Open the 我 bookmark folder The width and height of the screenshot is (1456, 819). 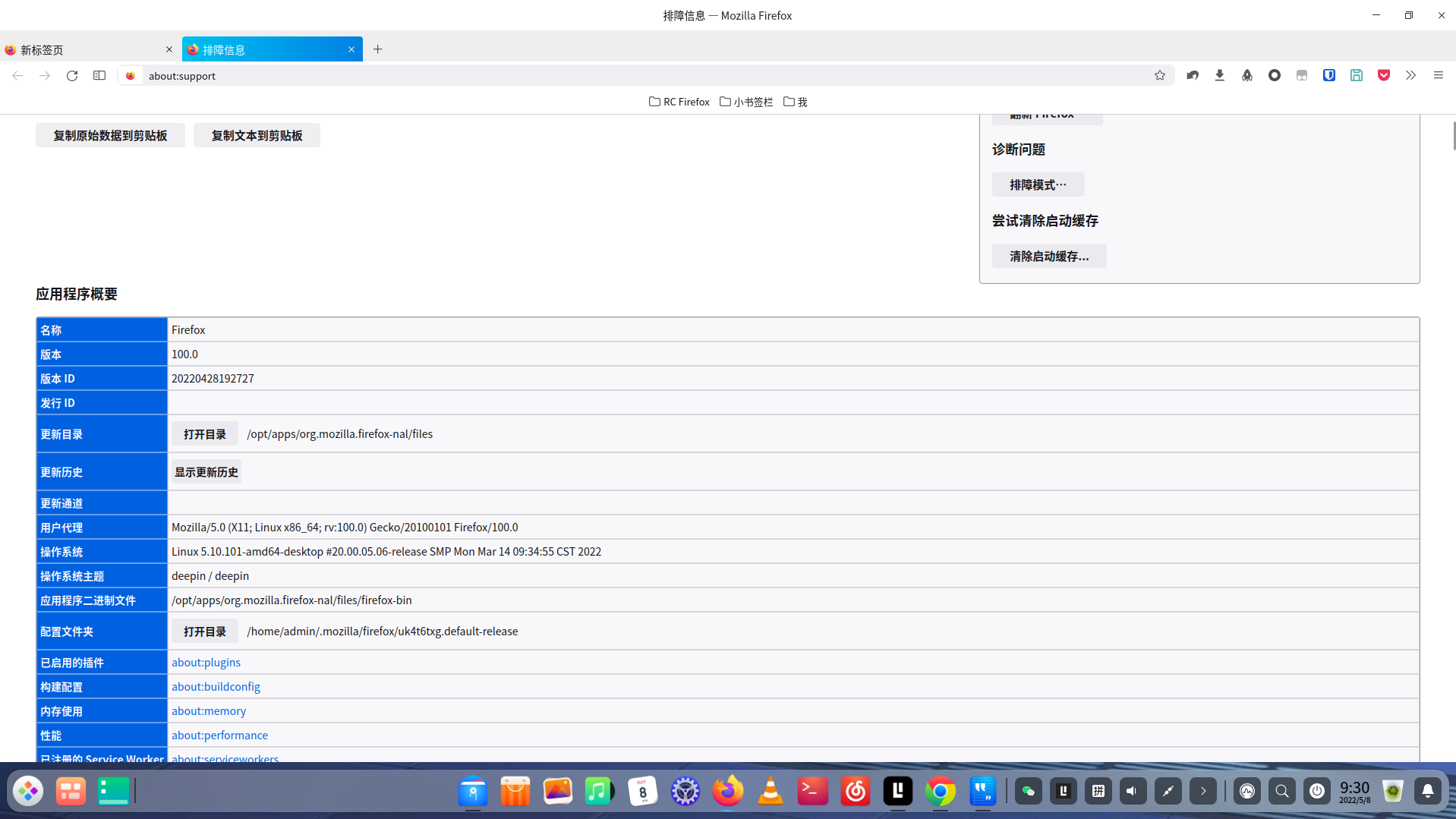click(796, 102)
